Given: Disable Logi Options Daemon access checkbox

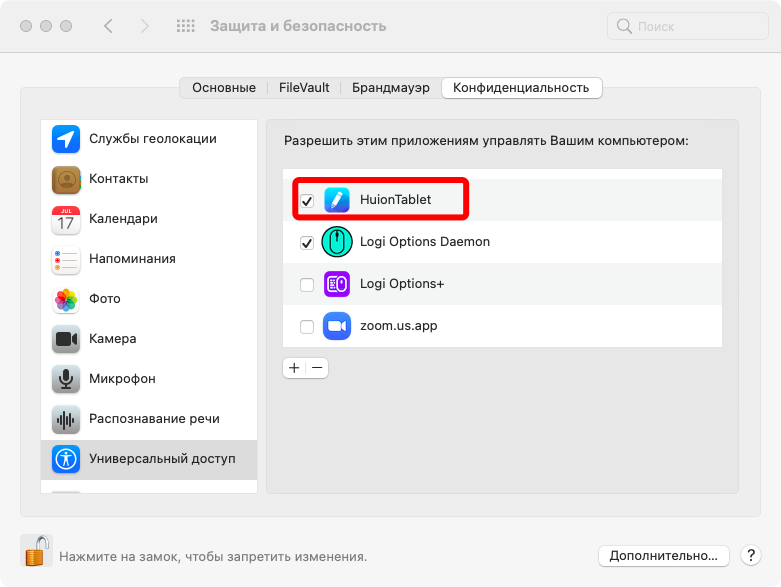Looking at the screenshot, I should coord(307,243).
